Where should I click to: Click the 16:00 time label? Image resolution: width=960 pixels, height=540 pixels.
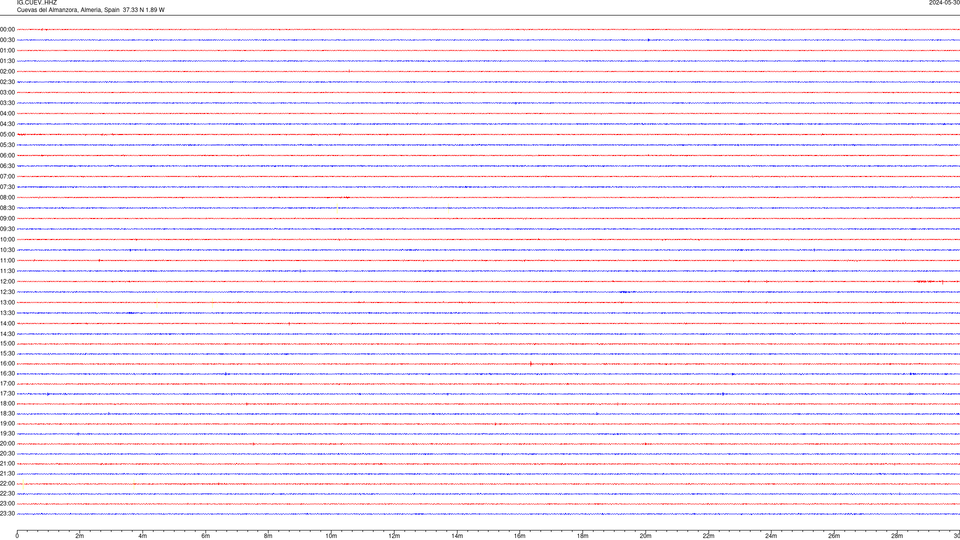coord(7,364)
